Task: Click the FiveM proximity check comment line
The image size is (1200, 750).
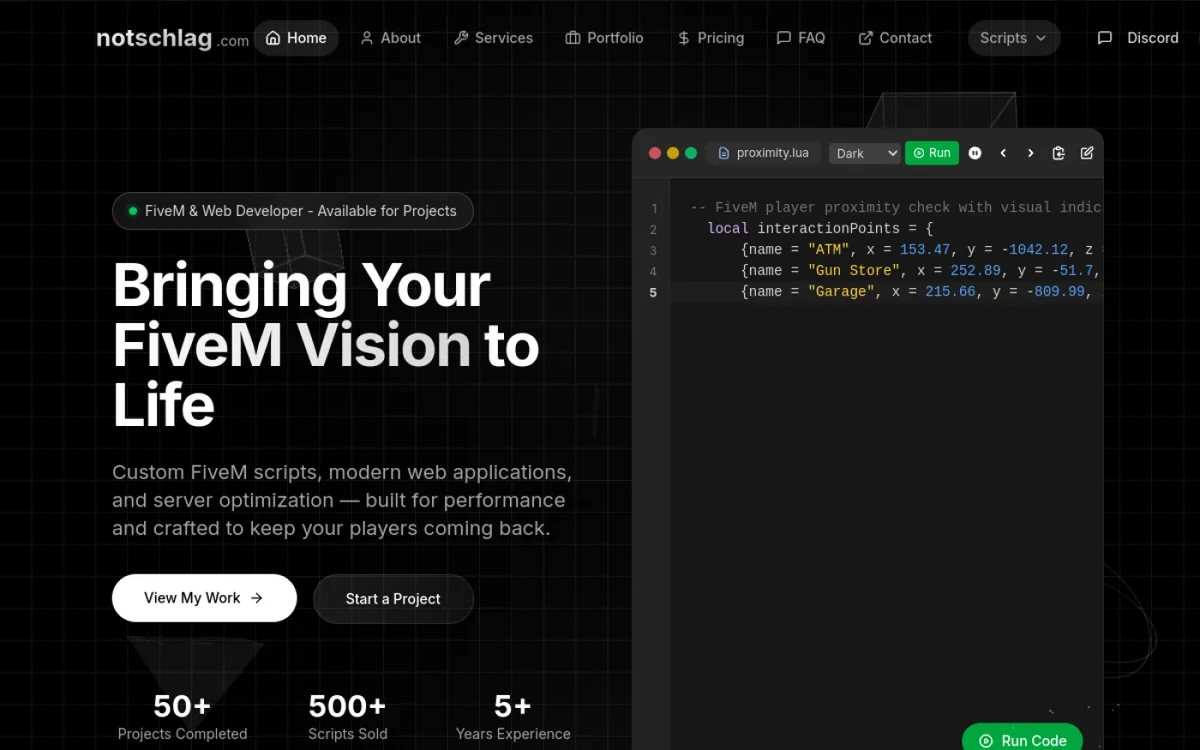Action: click(x=896, y=208)
